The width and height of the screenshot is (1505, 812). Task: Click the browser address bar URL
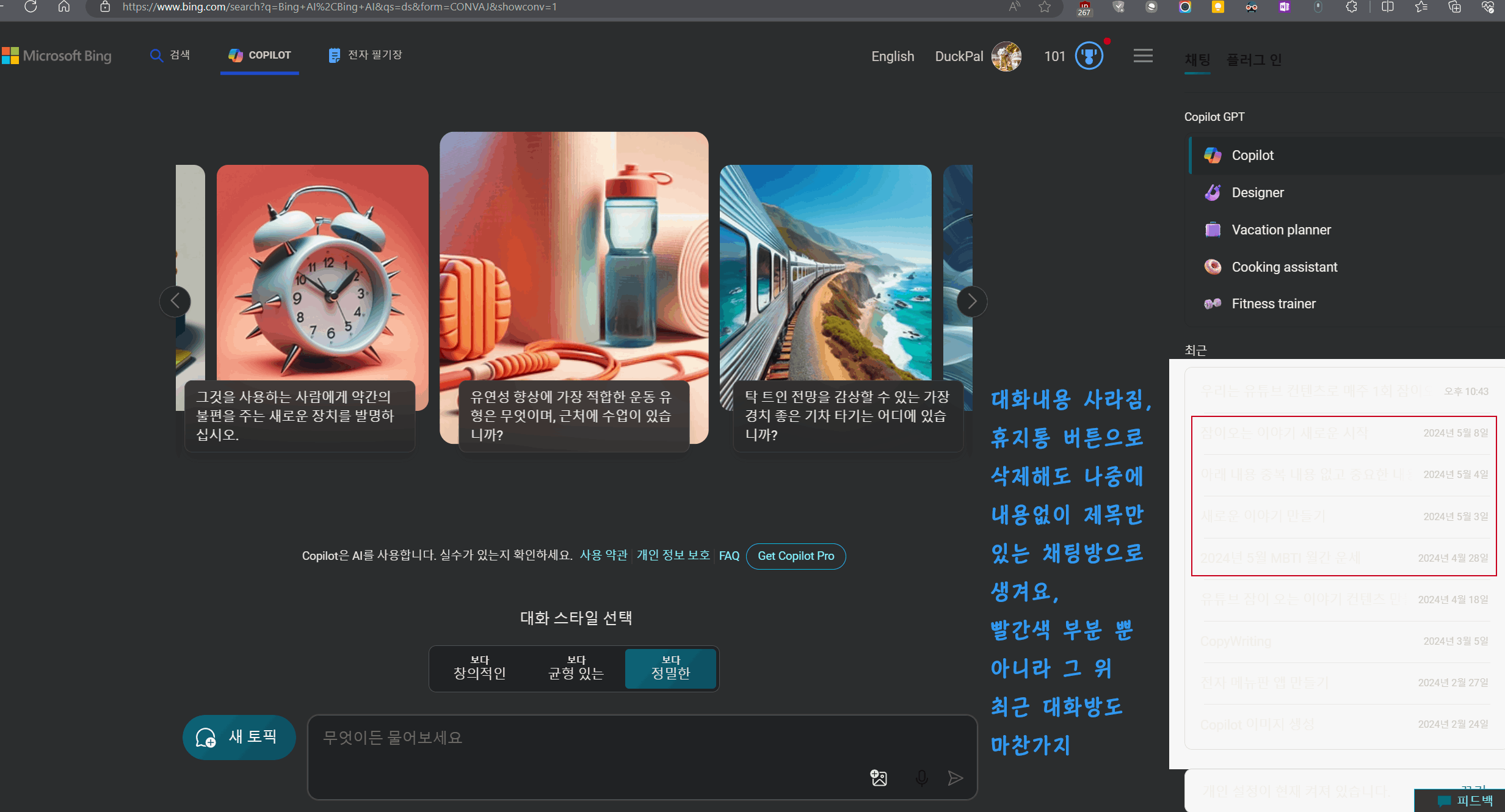click(339, 7)
